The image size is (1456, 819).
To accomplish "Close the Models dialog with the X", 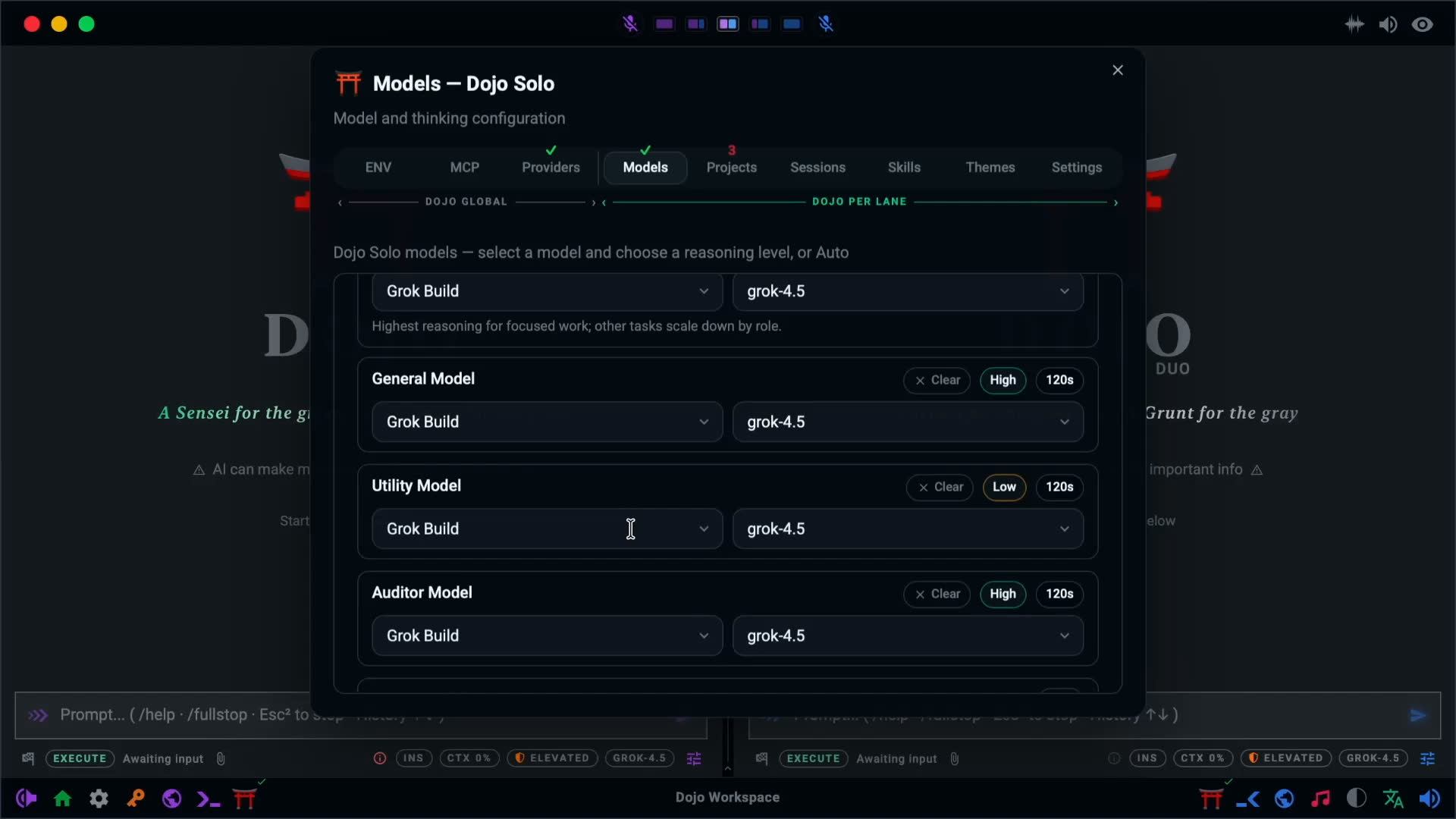I will point(1118,70).
